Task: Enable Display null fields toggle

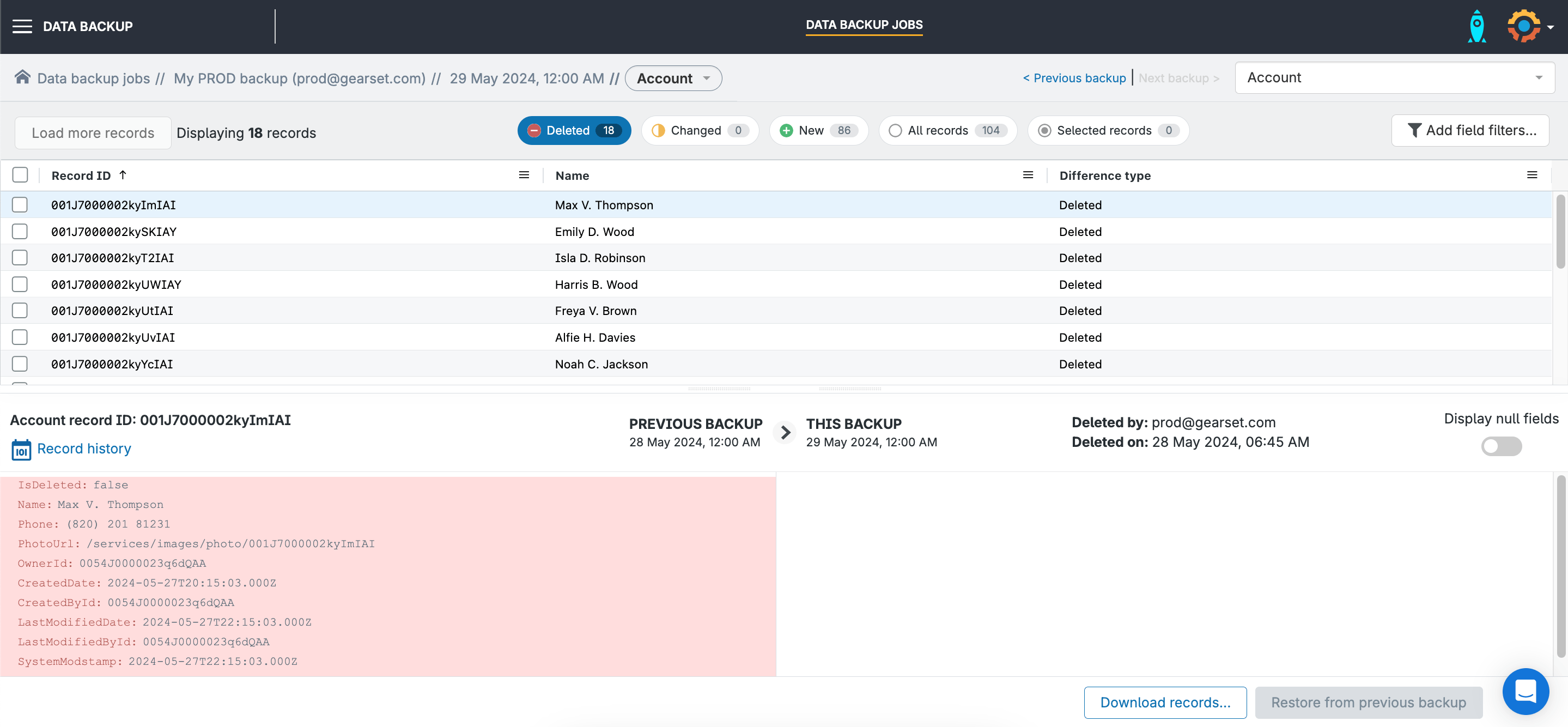Action: point(1501,446)
